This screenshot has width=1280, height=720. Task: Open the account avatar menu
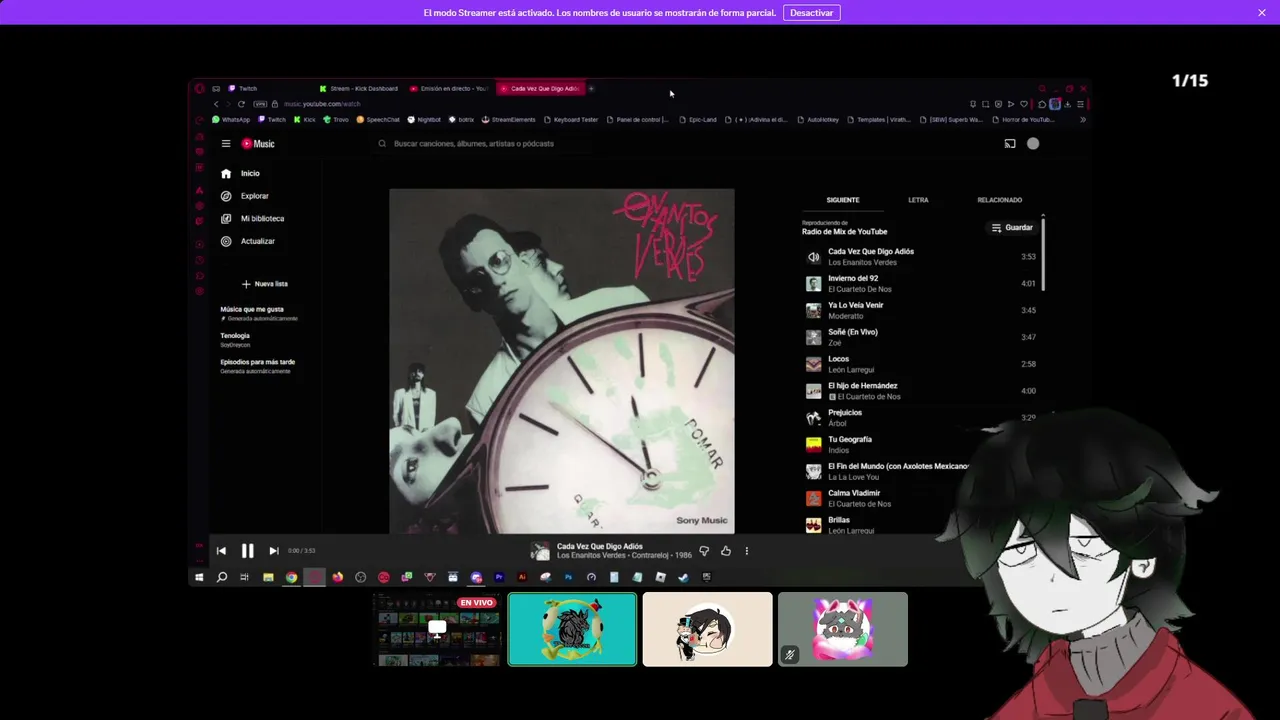coord(1033,144)
